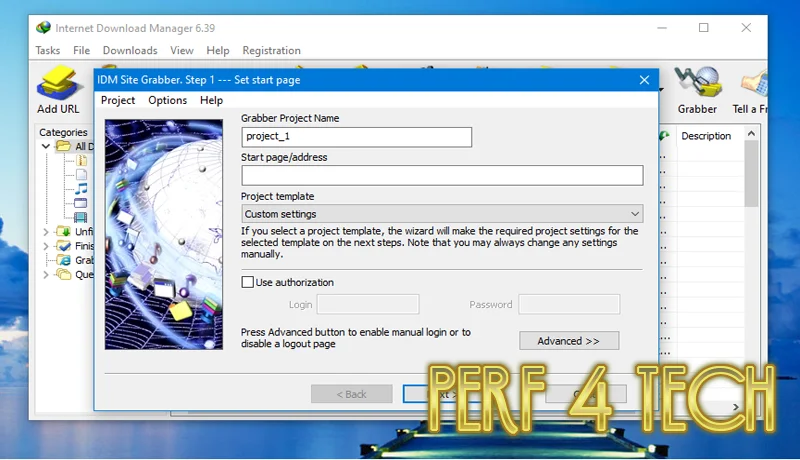Expand the Unfinished tree node
This screenshot has height=460, width=800.
click(45, 232)
